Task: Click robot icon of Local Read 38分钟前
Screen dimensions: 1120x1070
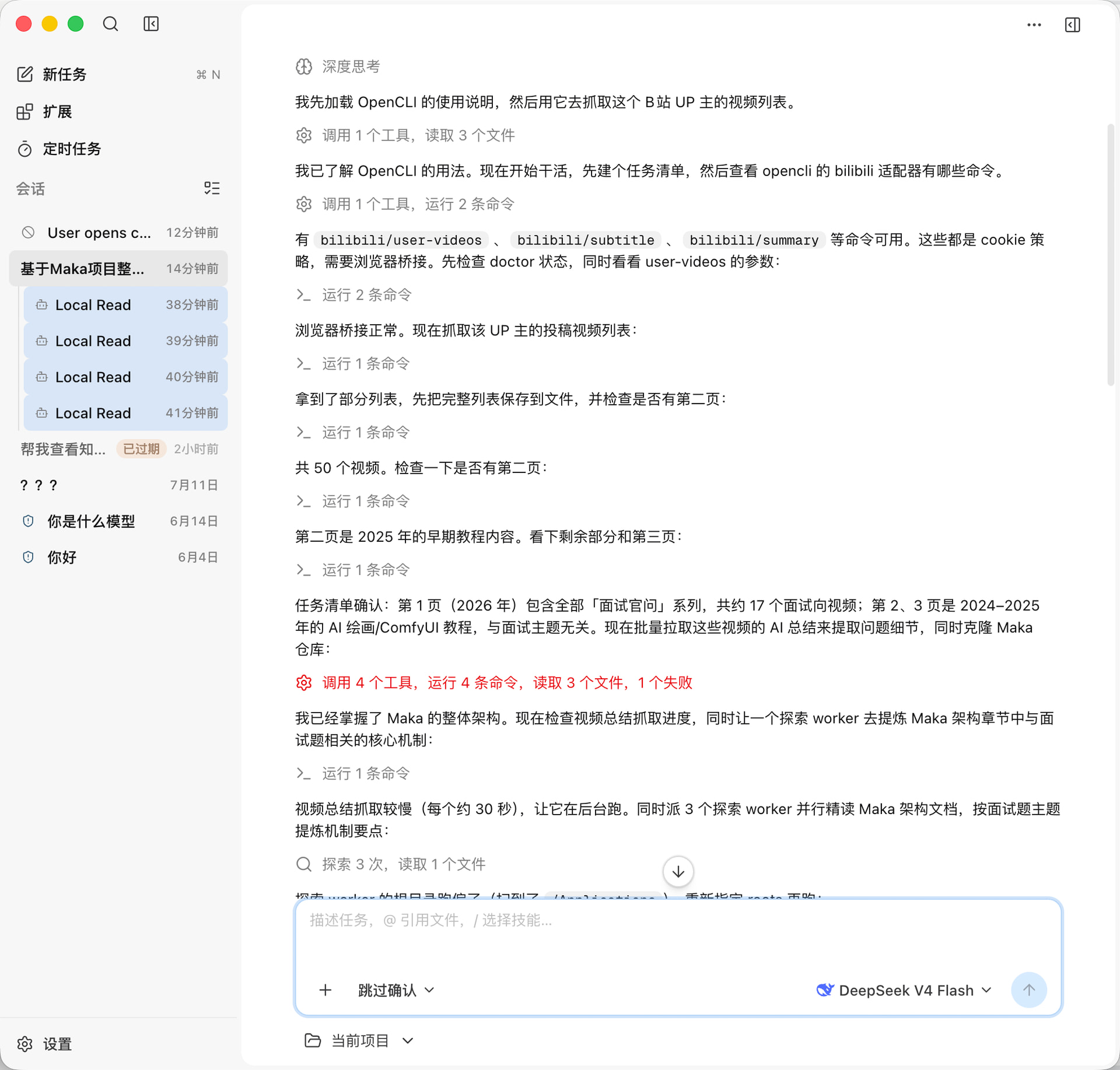Action: pyautogui.click(x=41, y=305)
